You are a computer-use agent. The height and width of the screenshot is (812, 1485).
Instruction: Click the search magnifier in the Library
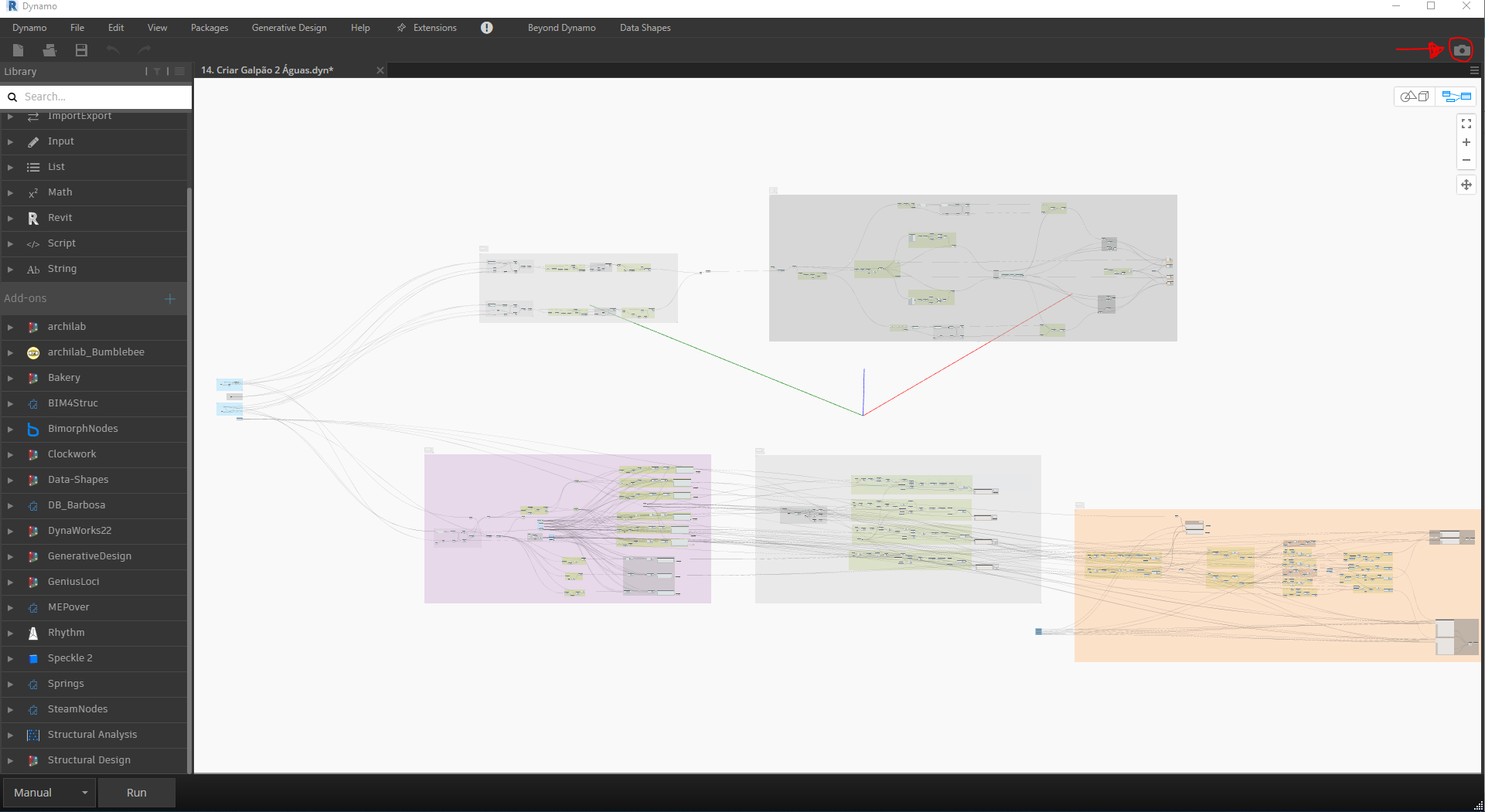12,97
